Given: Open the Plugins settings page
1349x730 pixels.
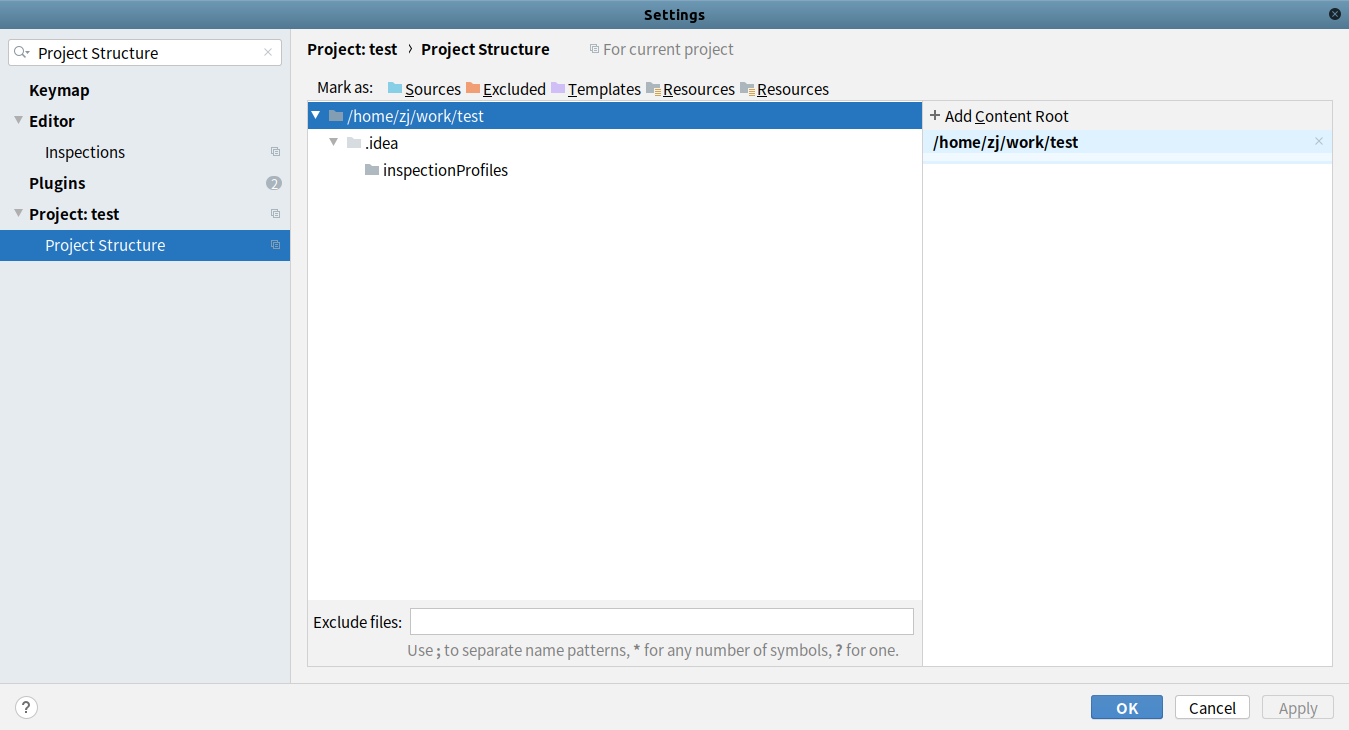Looking at the screenshot, I should (57, 183).
